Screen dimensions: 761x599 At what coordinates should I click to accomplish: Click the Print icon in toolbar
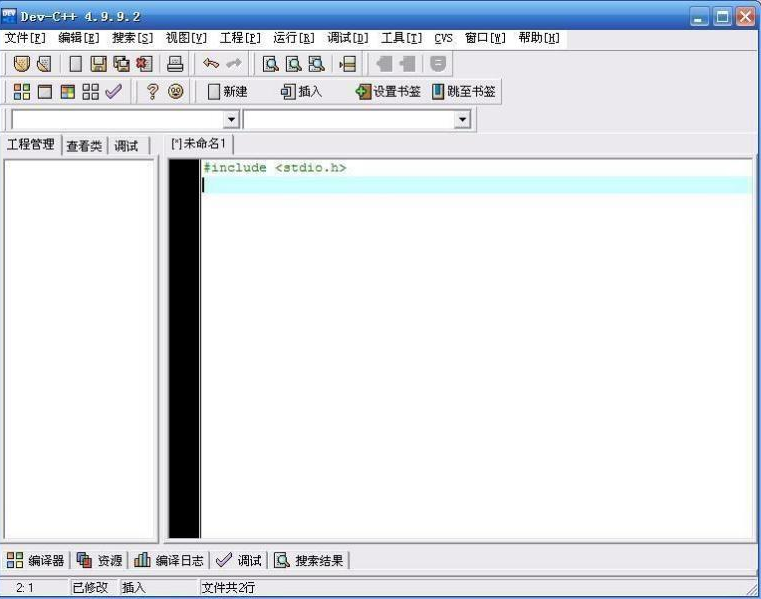pyautogui.click(x=175, y=64)
